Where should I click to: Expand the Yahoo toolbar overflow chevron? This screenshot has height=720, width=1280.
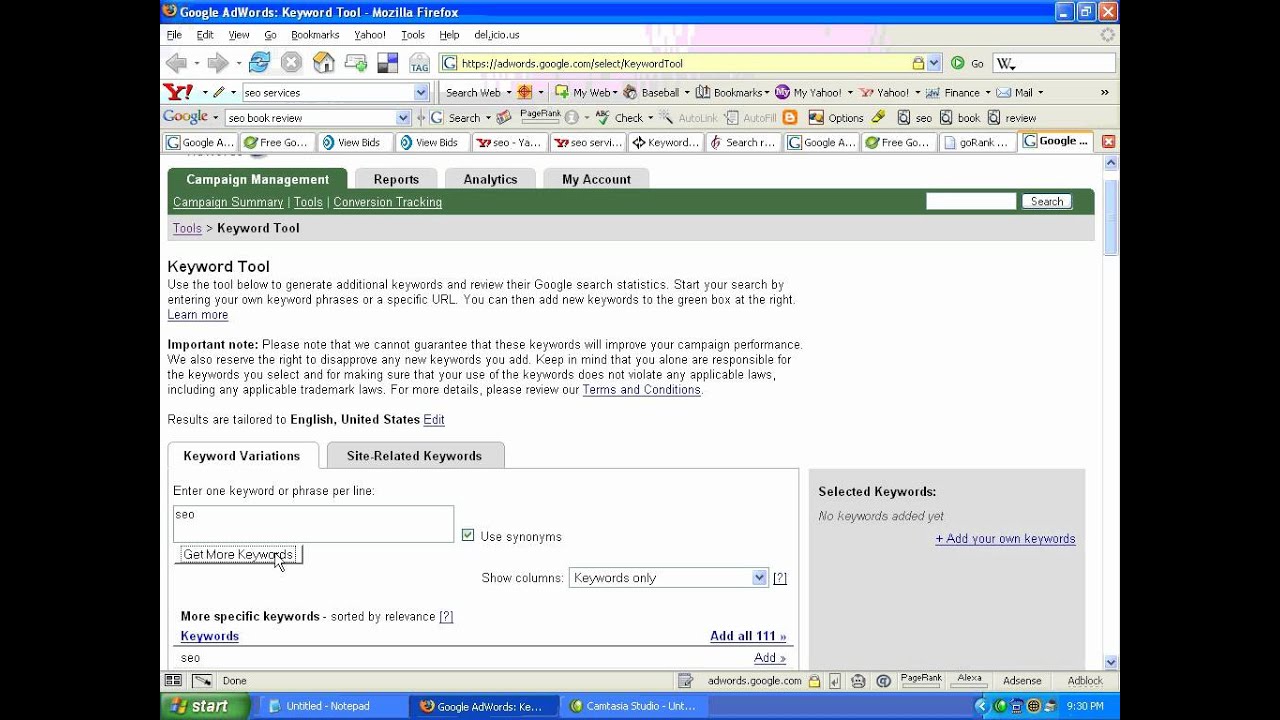(1104, 92)
